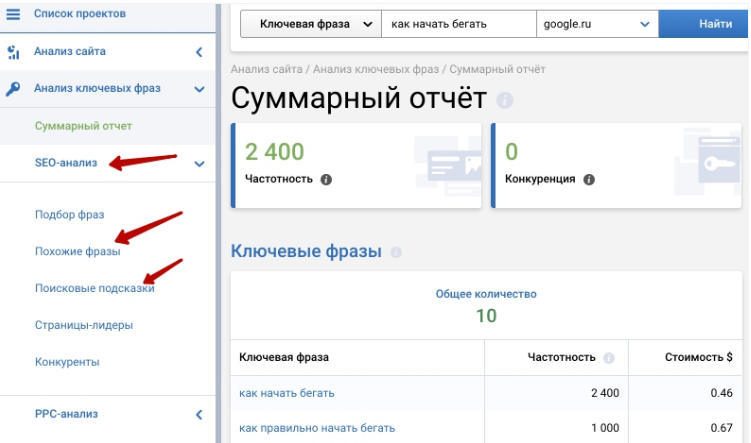Screen dimensions: 751x443
Task: Select Анализ сайта menu item
Action: (x=69, y=51)
